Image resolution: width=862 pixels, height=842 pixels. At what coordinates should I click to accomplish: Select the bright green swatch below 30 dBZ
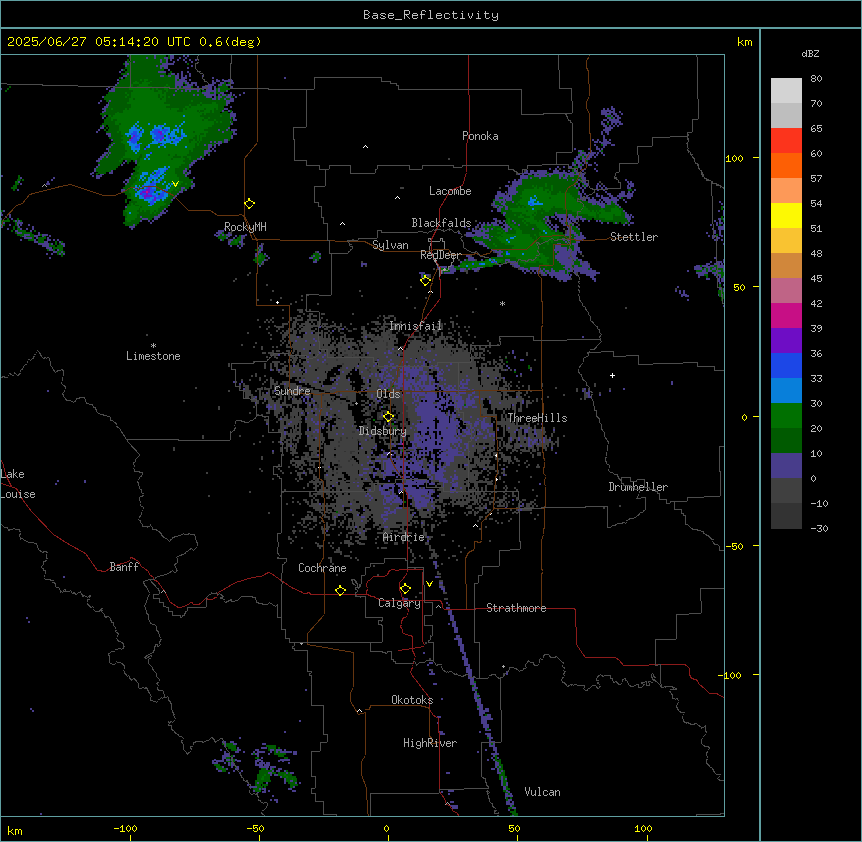786,416
